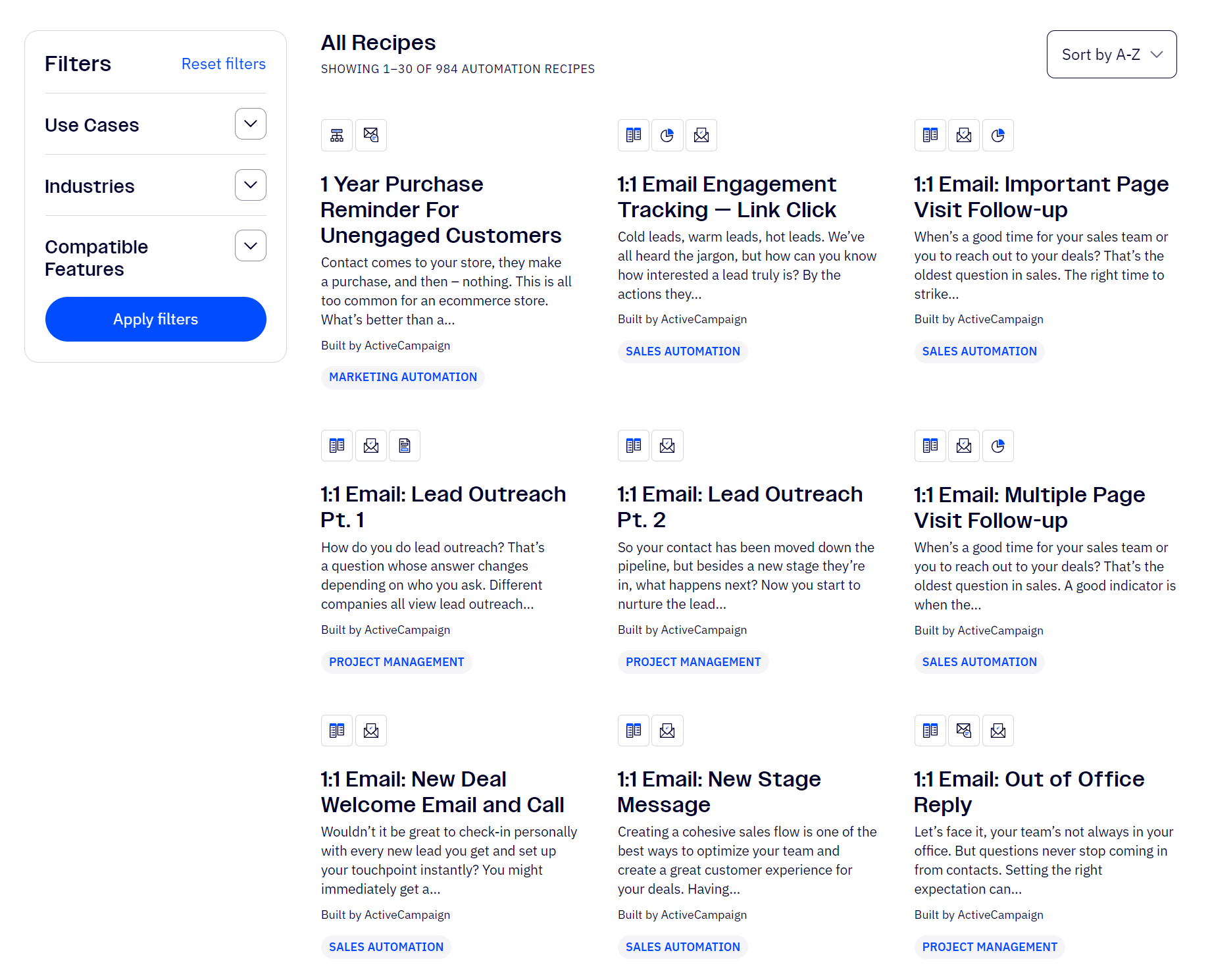This screenshot has width=1210, height=980.
Task: Click the open envelope icon on New Stage Message card
Action: click(x=667, y=731)
